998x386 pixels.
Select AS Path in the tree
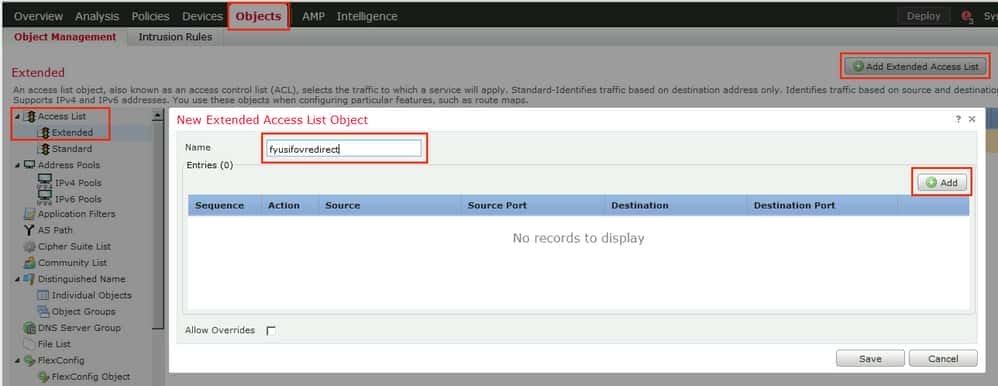(x=55, y=230)
